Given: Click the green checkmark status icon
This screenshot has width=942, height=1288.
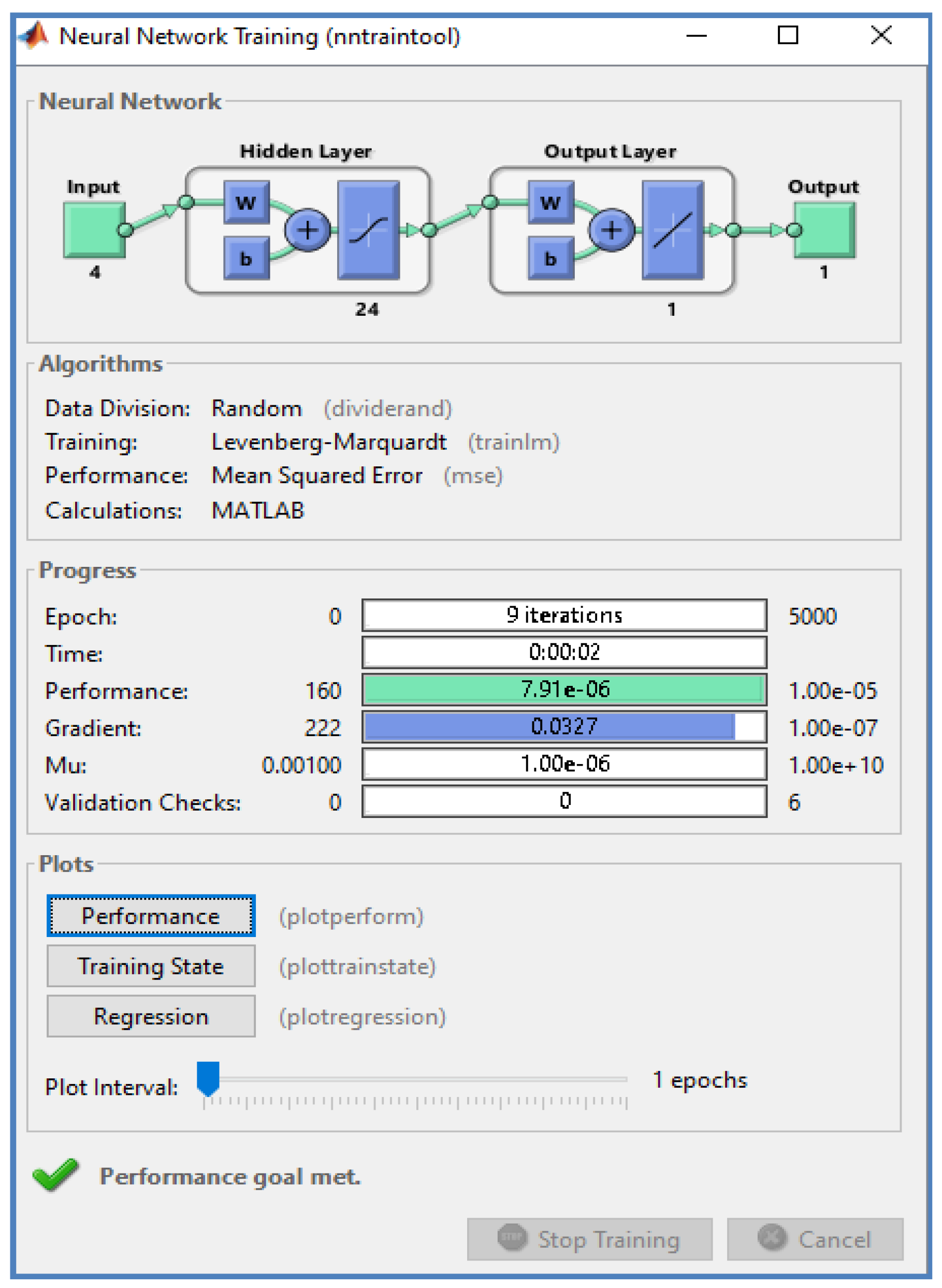Looking at the screenshot, I should [x=55, y=1176].
